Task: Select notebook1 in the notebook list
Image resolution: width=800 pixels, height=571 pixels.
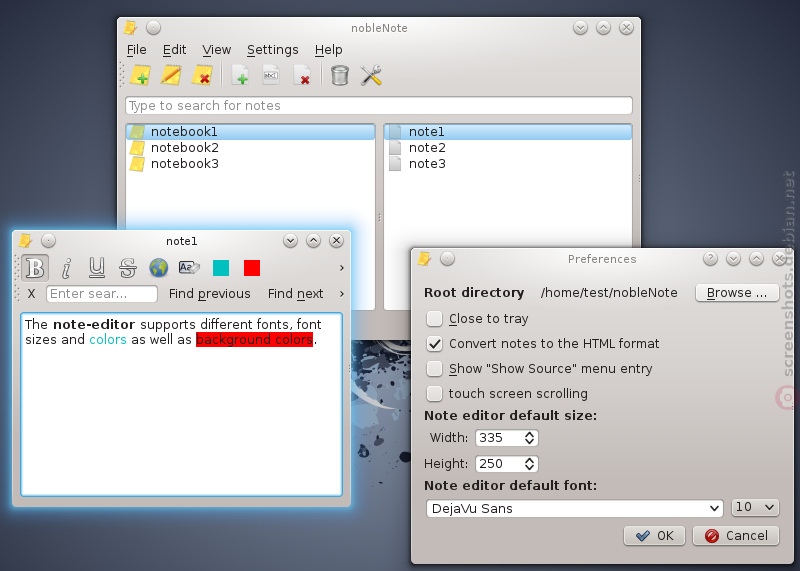Action: click(x=251, y=132)
